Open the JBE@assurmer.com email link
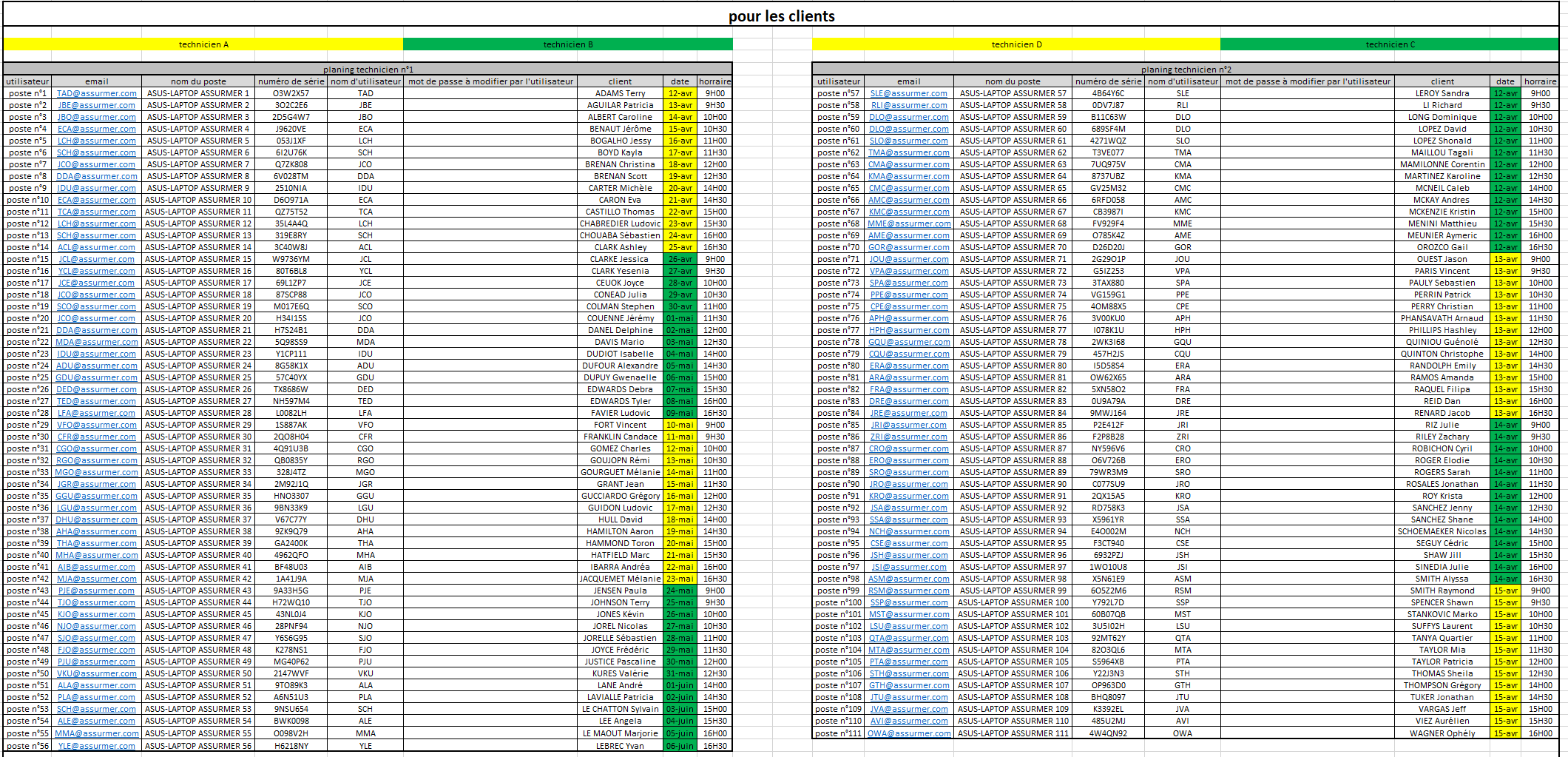This screenshot has height=757, width=1568. click(97, 105)
